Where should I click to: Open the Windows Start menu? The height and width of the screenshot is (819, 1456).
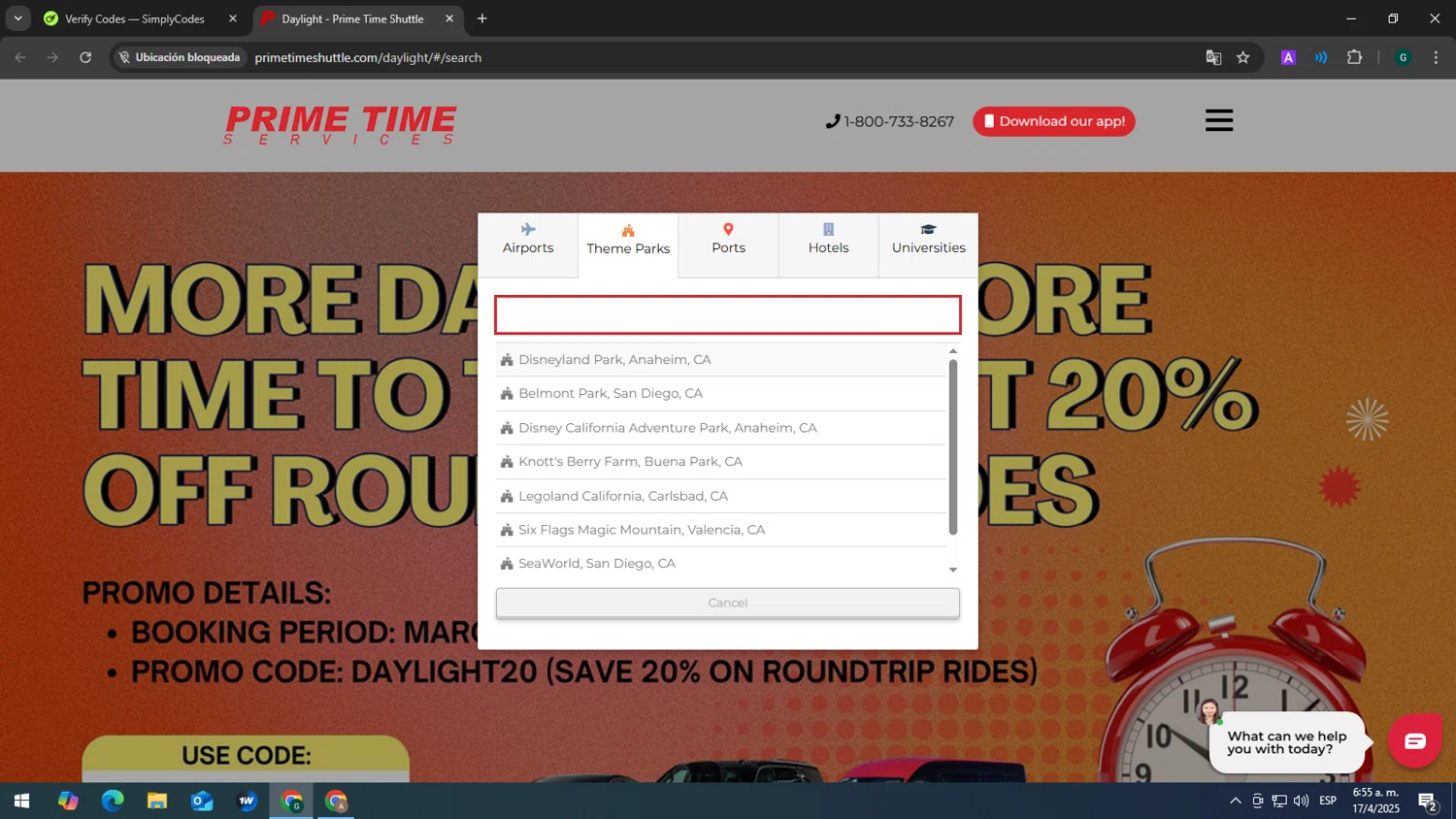[x=21, y=801]
